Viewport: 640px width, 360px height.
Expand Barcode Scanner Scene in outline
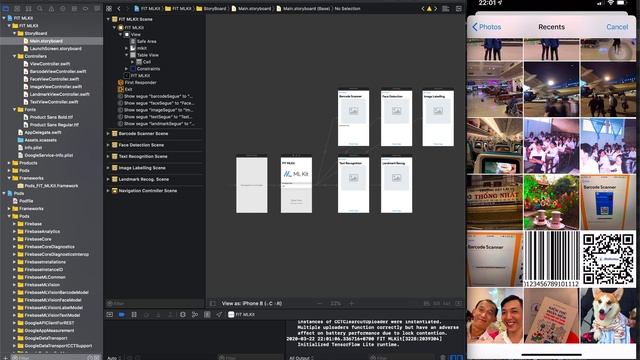(108, 133)
